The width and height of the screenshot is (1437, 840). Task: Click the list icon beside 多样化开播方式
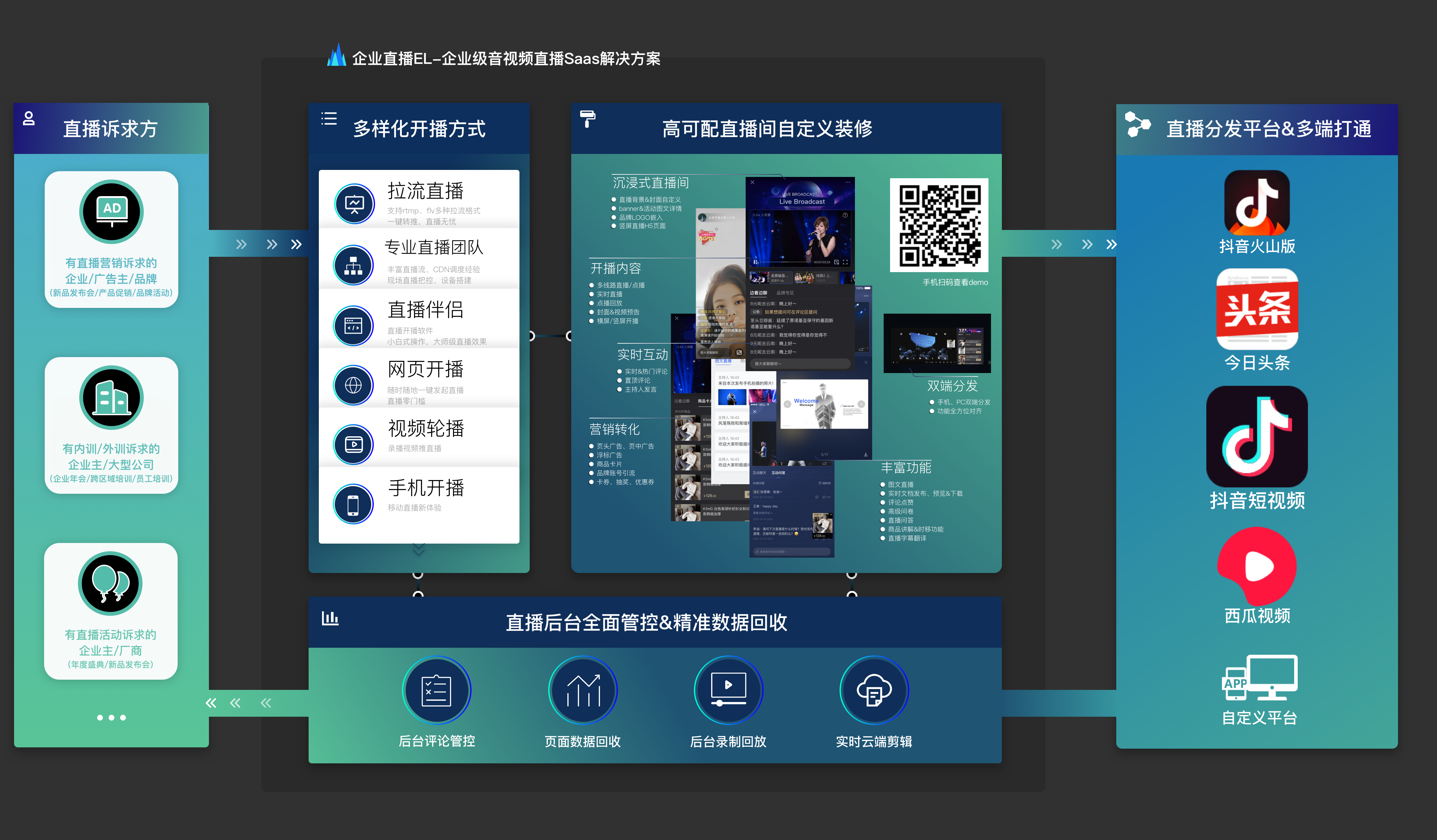(x=329, y=118)
